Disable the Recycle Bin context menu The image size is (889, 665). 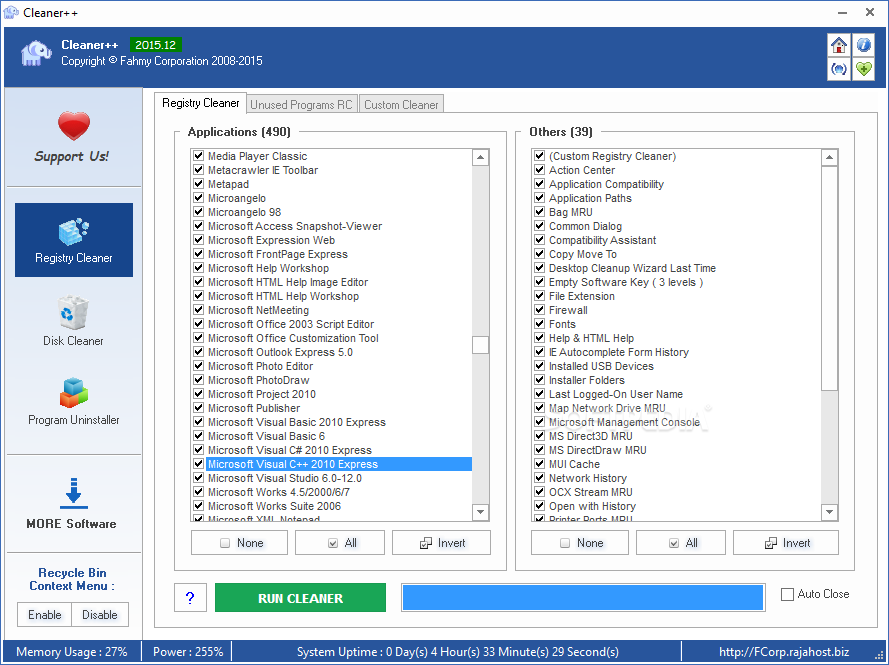pos(100,615)
